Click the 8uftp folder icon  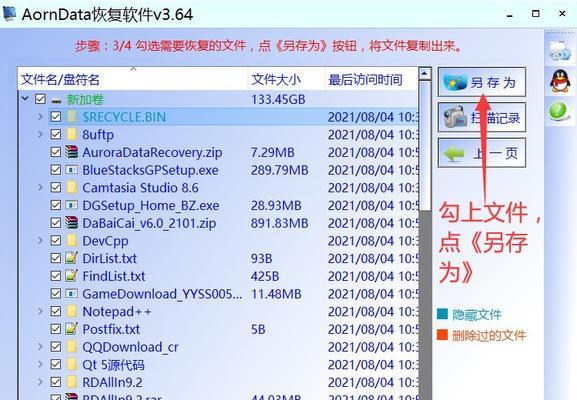pyautogui.click(x=72, y=134)
